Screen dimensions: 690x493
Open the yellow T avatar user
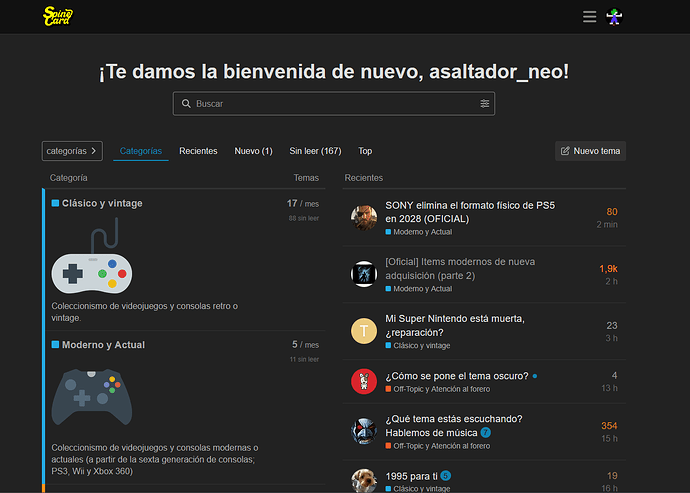[364, 331]
